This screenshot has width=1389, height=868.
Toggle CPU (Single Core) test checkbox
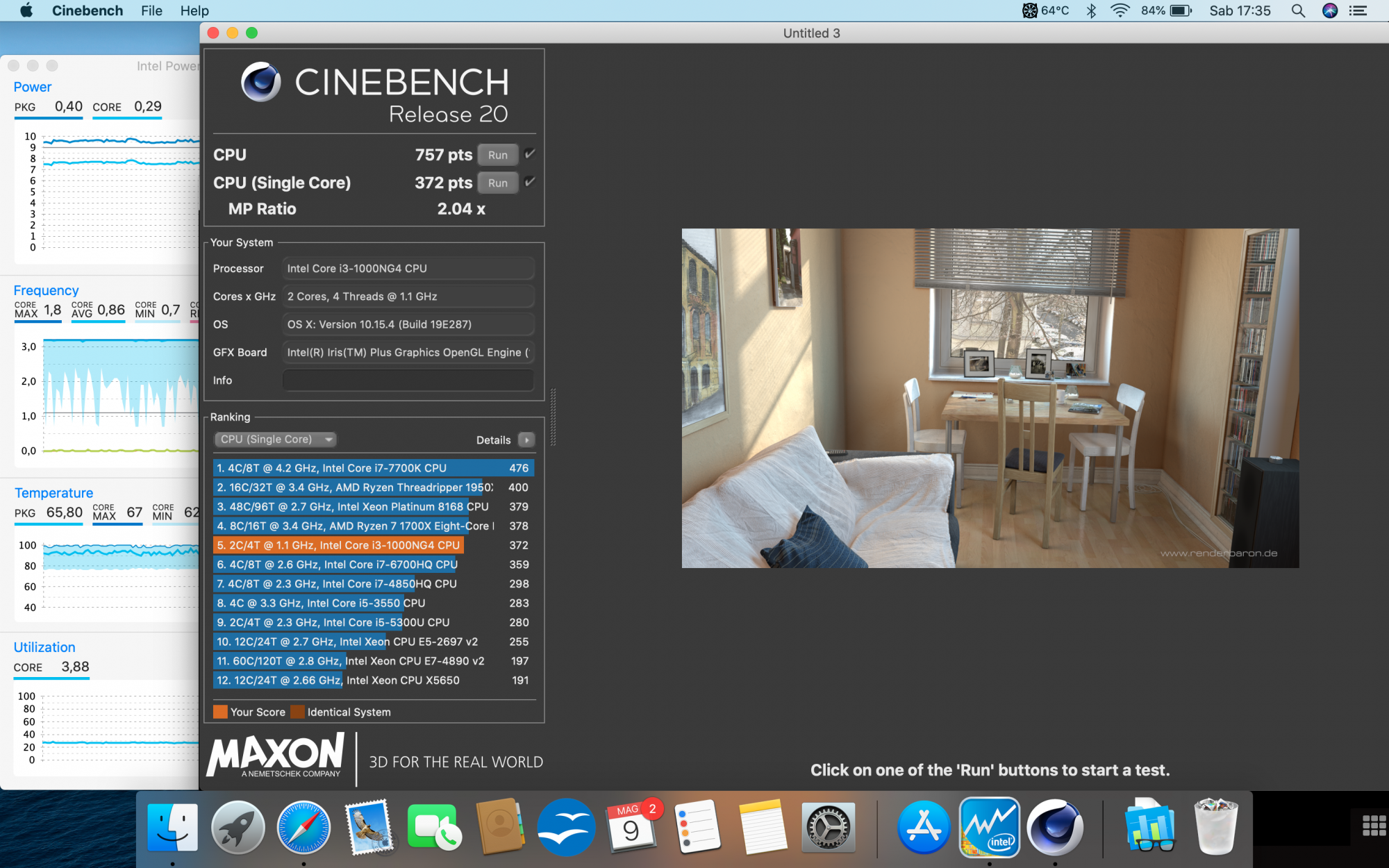[530, 182]
